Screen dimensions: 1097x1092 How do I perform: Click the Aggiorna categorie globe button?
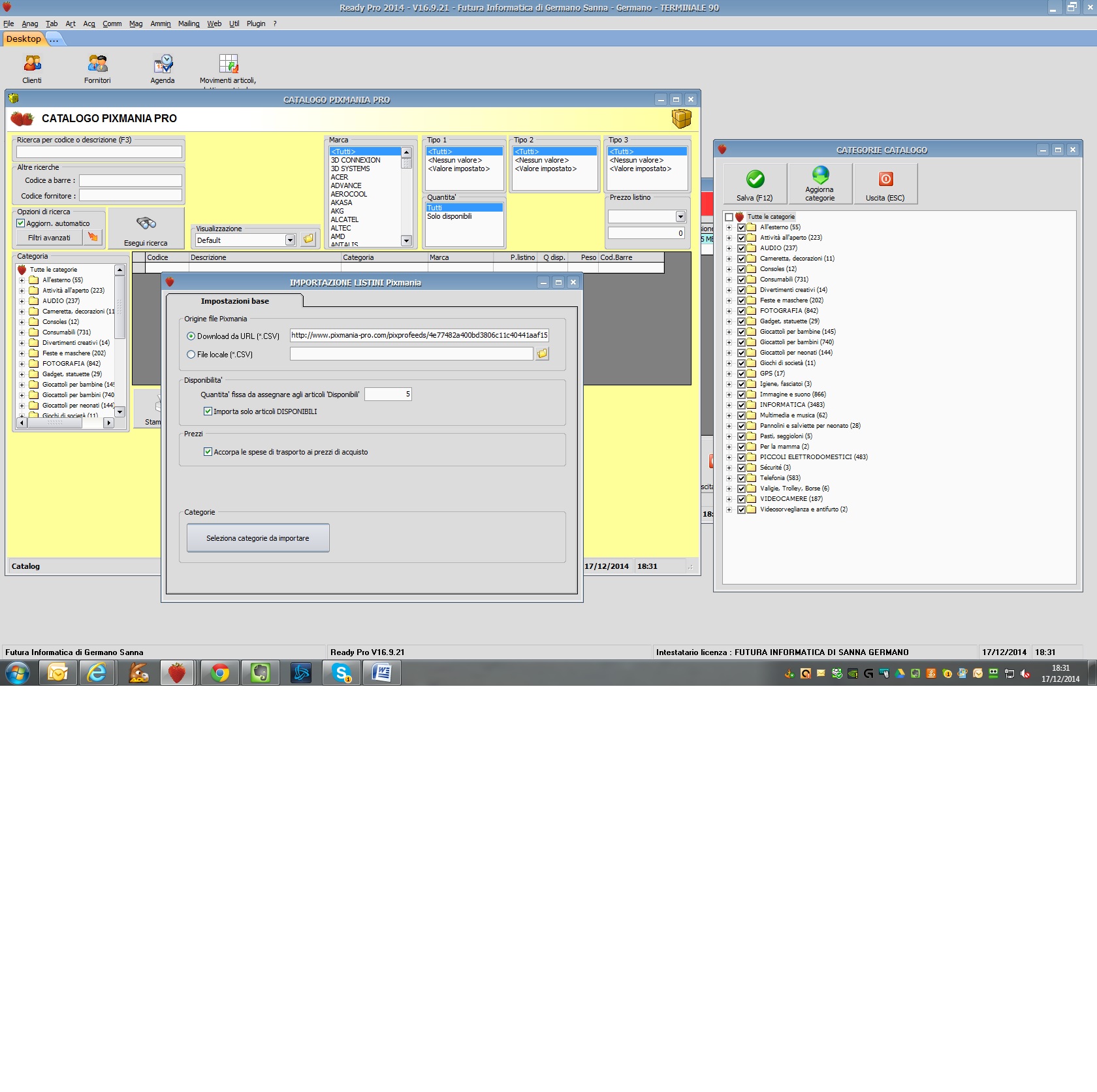[820, 184]
